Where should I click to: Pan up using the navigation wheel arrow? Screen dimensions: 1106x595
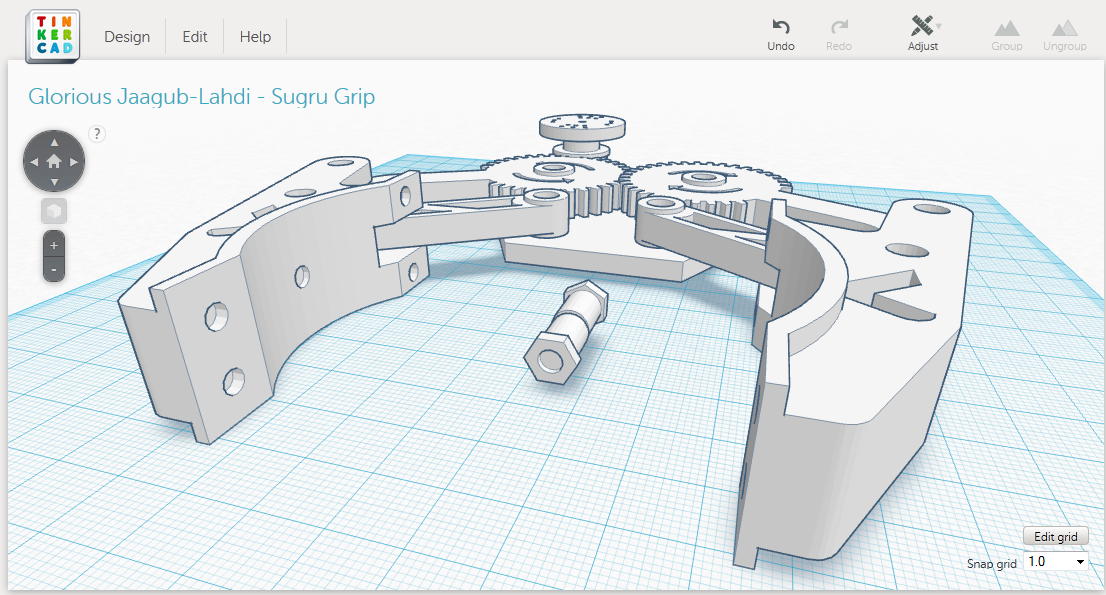pyautogui.click(x=53, y=142)
